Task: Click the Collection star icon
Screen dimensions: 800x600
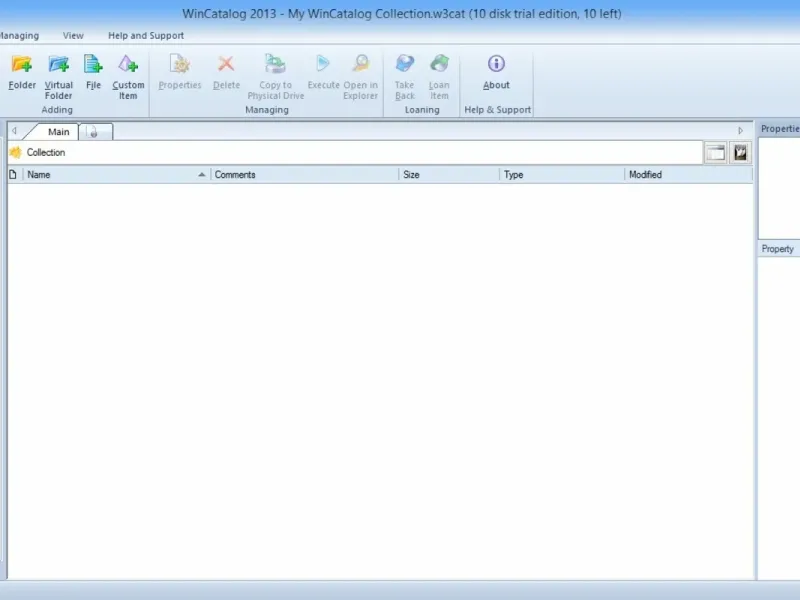Action: pyautogui.click(x=16, y=152)
